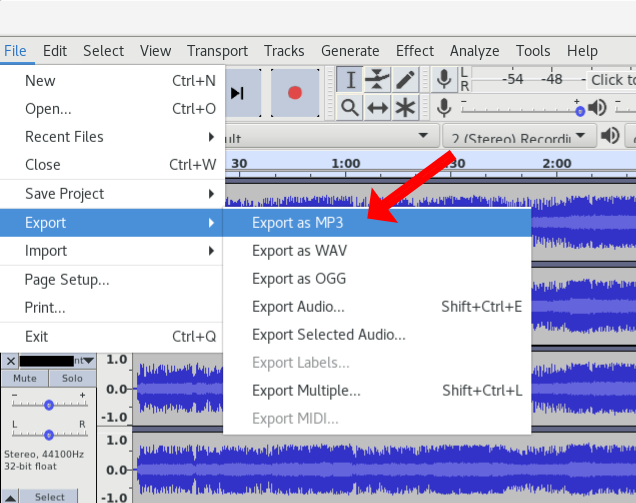Open the File menu
The height and width of the screenshot is (503, 636).
coord(15,51)
